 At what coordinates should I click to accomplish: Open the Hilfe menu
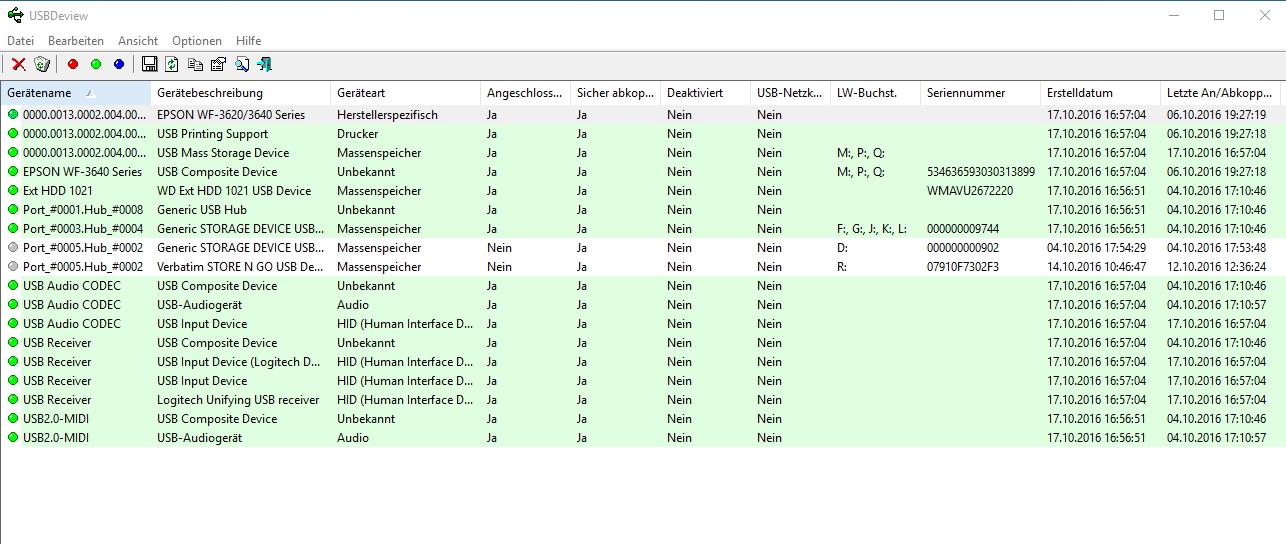coord(249,41)
